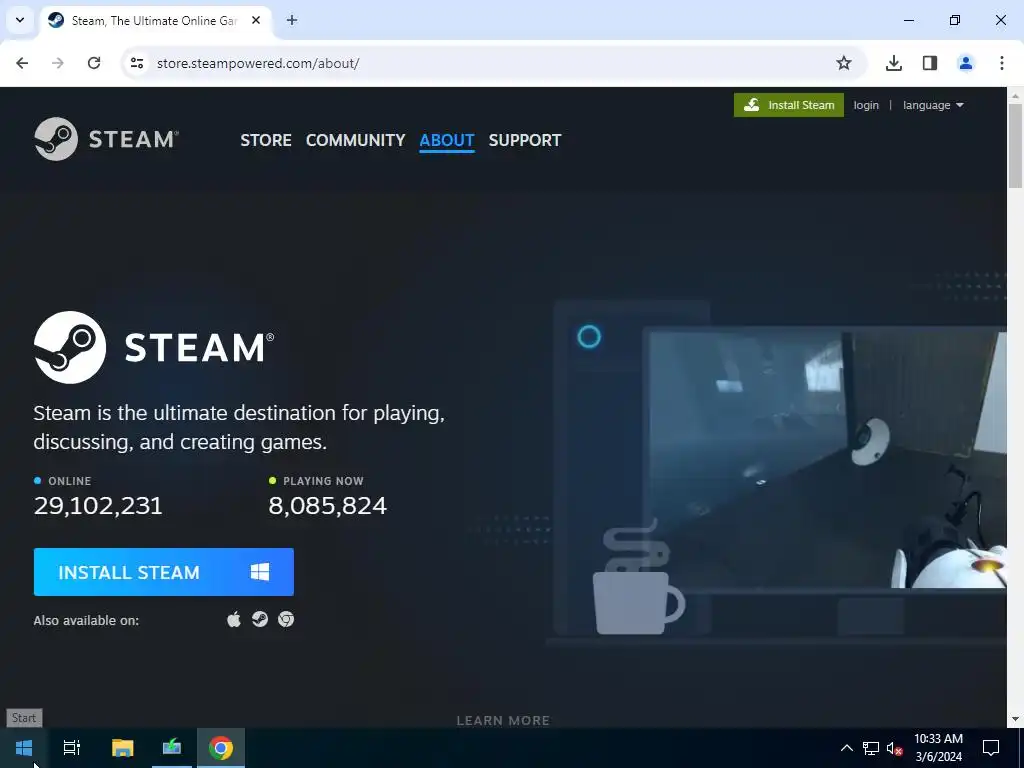Screen dimensions: 1024x768
Task: Open the notification center icon
Action: click(x=991, y=748)
